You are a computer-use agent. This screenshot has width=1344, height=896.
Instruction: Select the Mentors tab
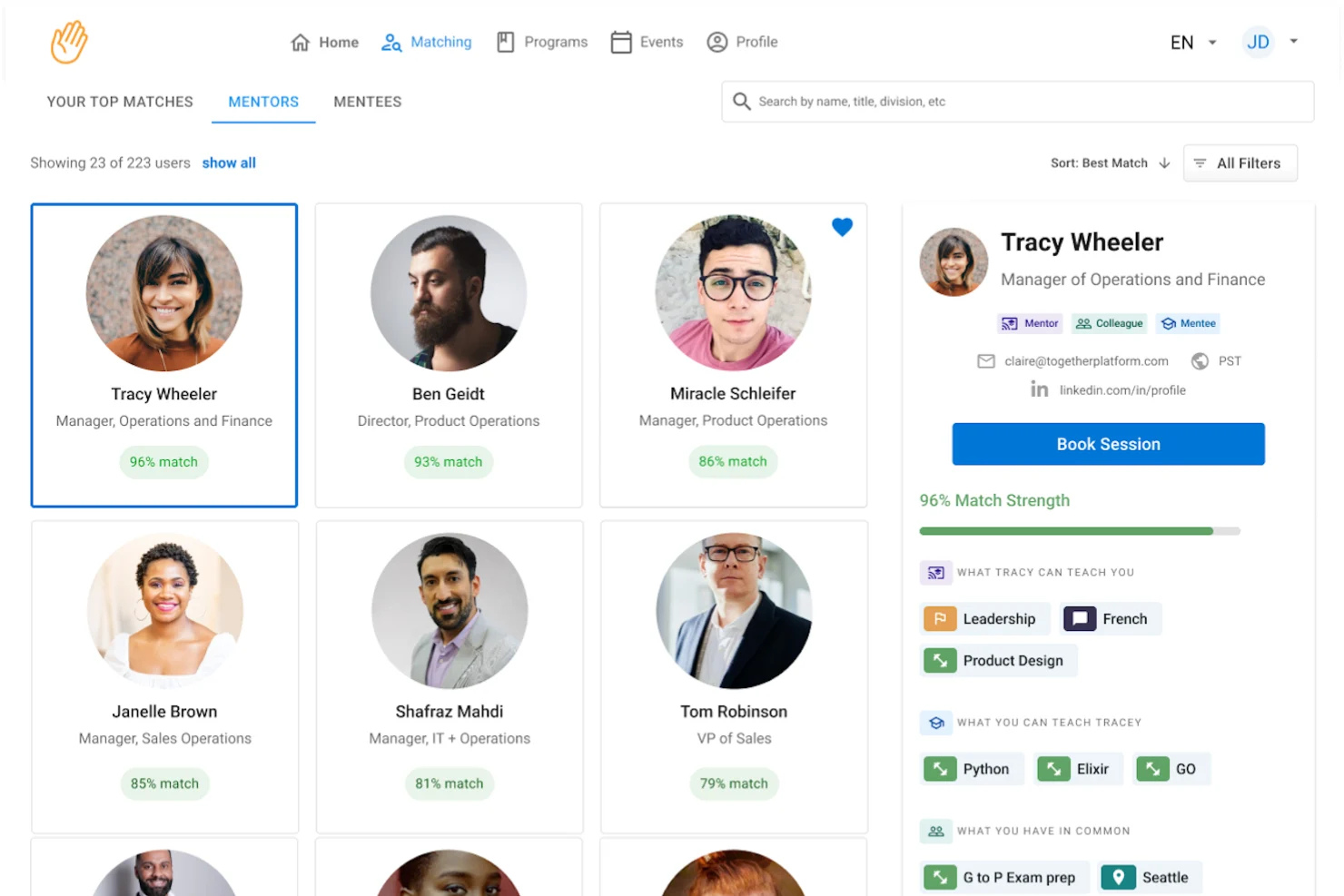[263, 102]
